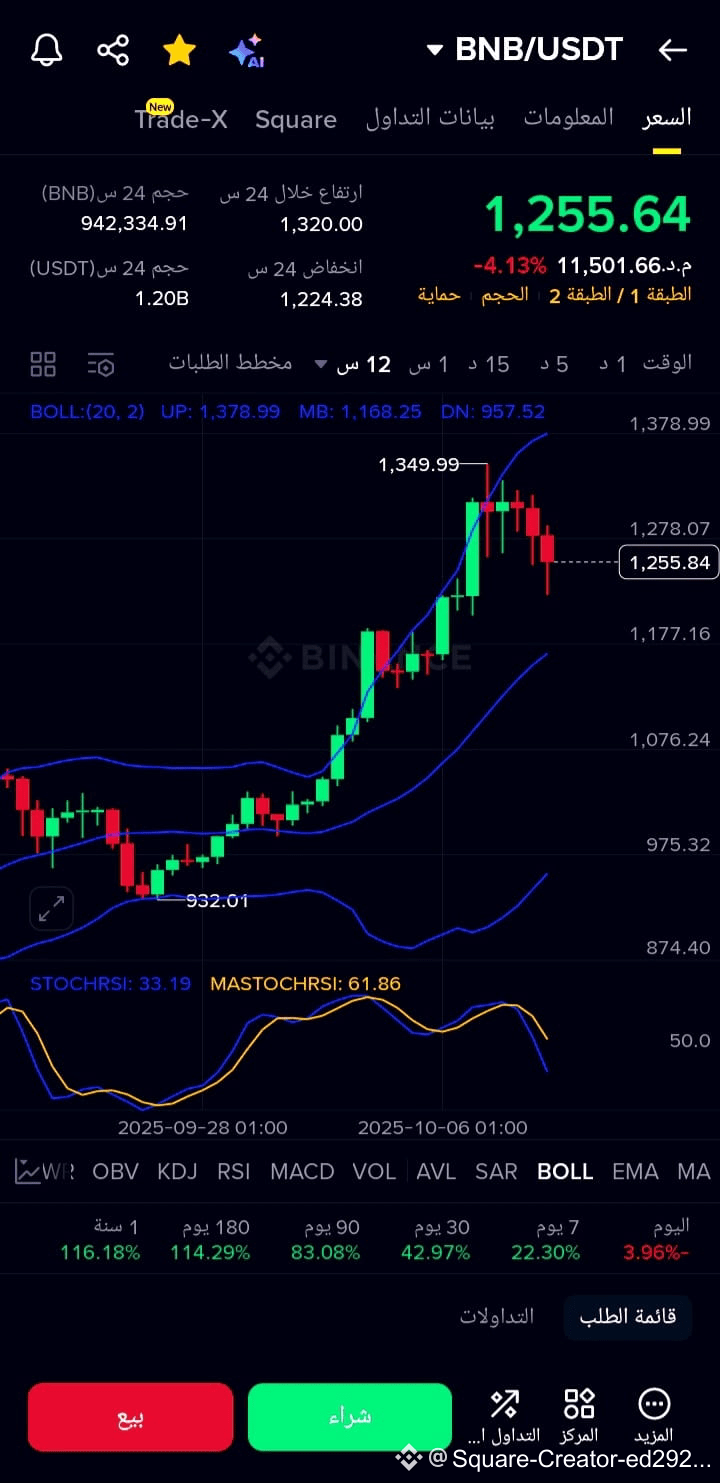Enable the AVL indicator

tap(436, 1171)
